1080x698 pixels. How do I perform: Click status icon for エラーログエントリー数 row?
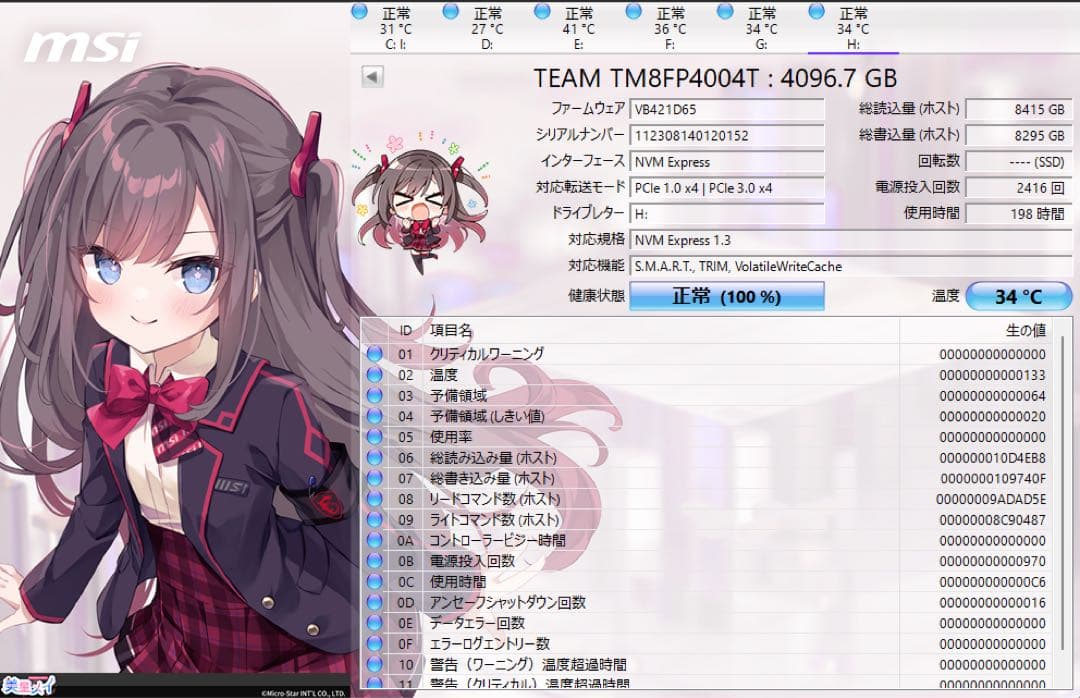pos(375,643)
